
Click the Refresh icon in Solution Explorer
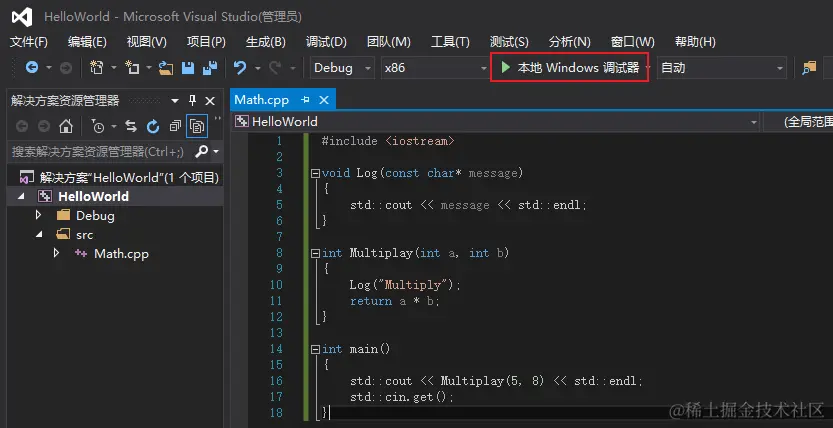click(x=153, y=126)
